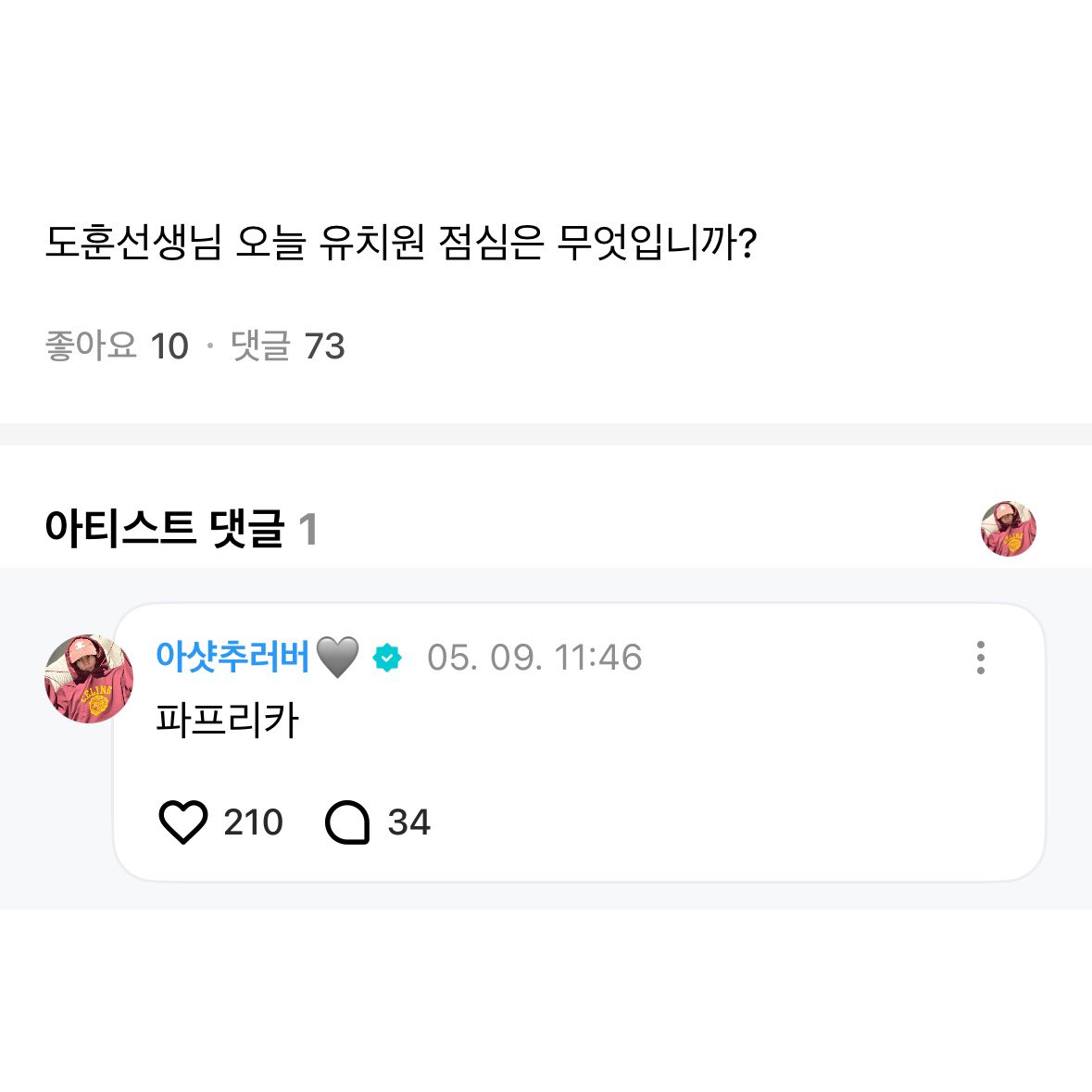Click the post question about 유치원 점심
Viewport: 1092px width, 1092px height.
pyautogui.click(x=401, y=244)
